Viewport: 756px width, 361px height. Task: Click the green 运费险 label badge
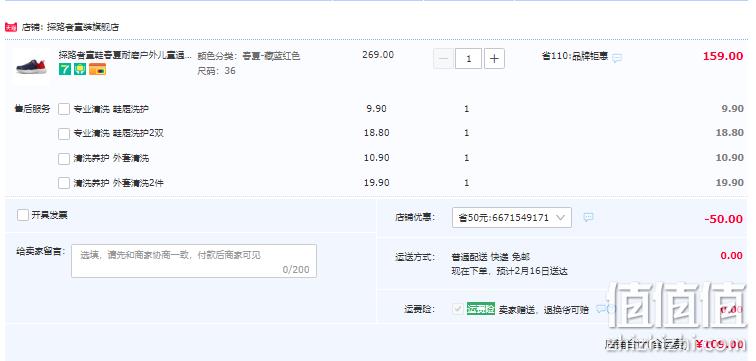click(x=481, y=309)
